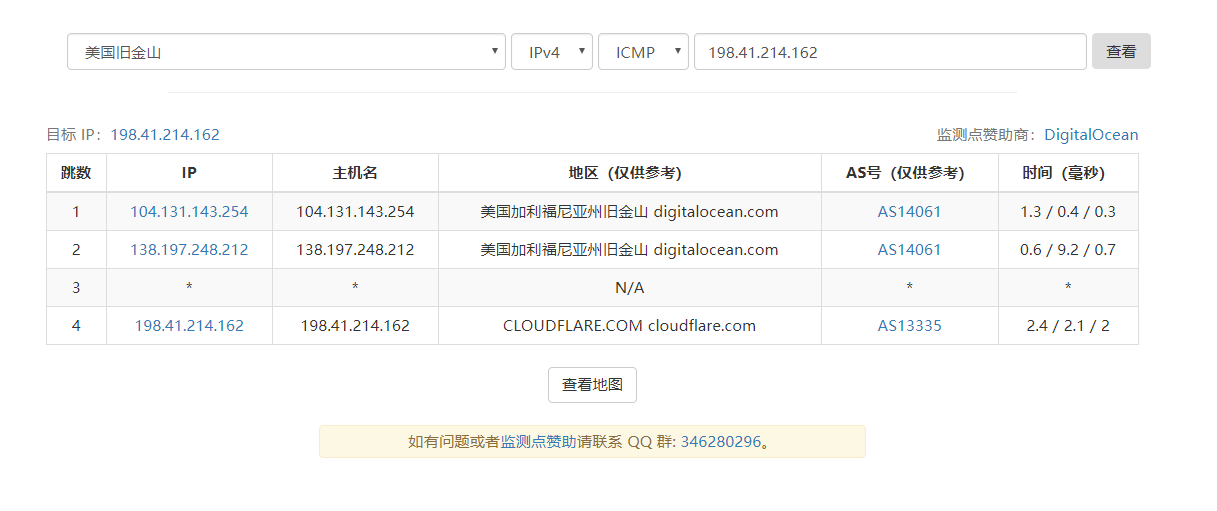Click the 主机名 column header
This screenshot has height=511, width=1217.
click(x=355, y=173)
